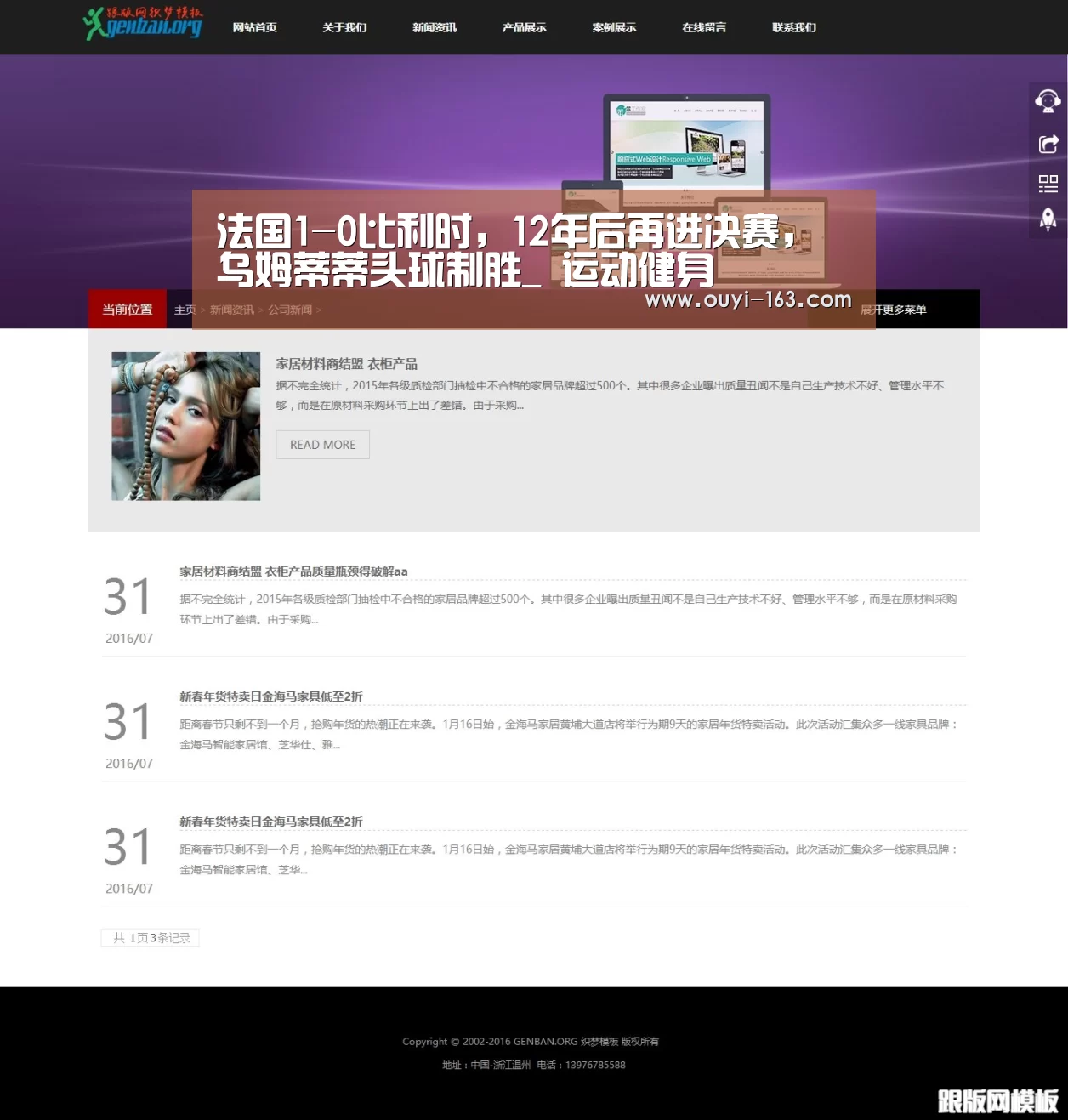Click the 新闻资讯 breadcrumb link
The image size is (1068, 1120).
[232, 310]
